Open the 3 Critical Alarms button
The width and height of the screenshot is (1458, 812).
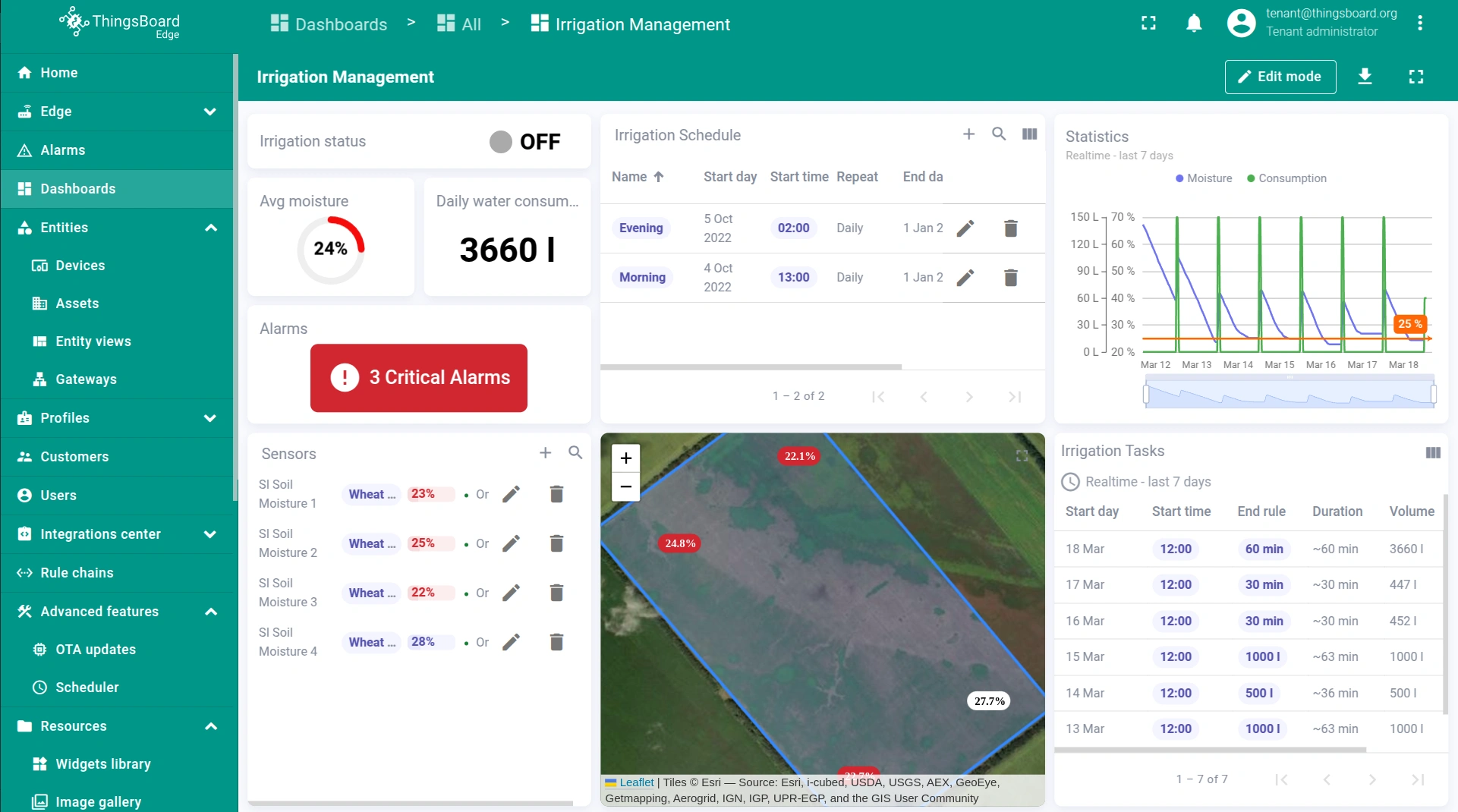(418, 378)
